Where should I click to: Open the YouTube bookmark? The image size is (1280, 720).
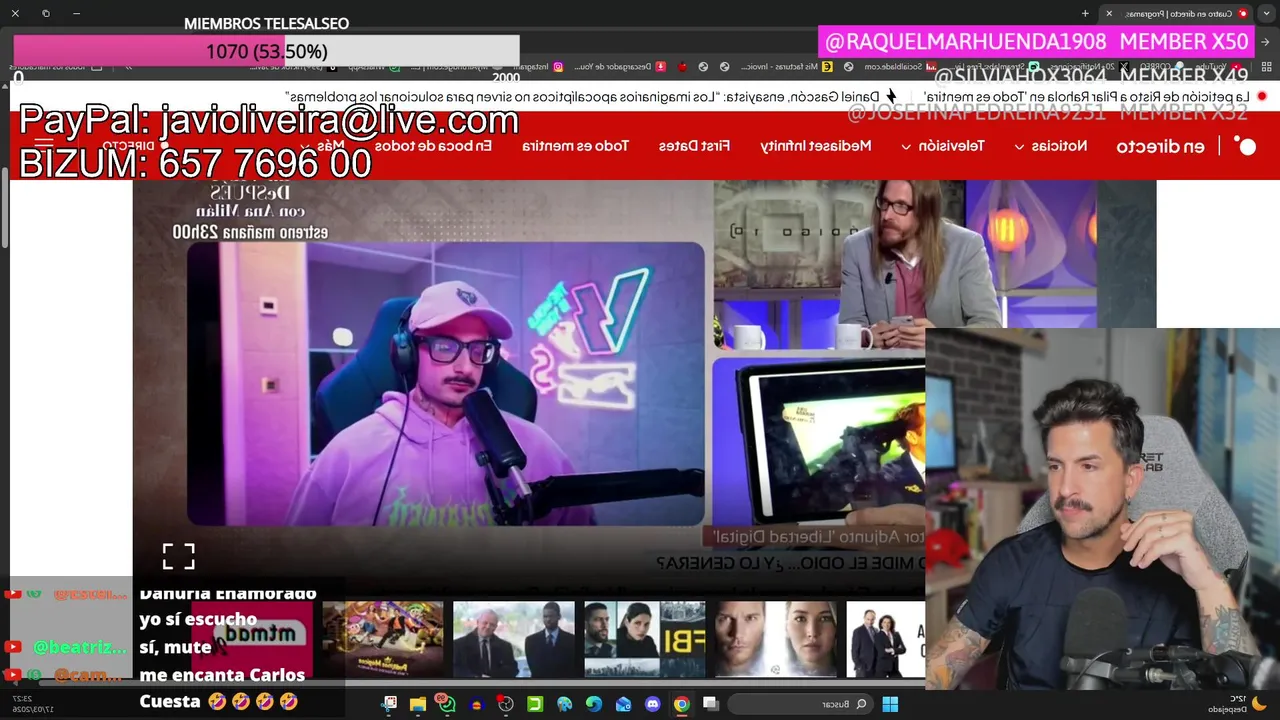point(1217,67)
